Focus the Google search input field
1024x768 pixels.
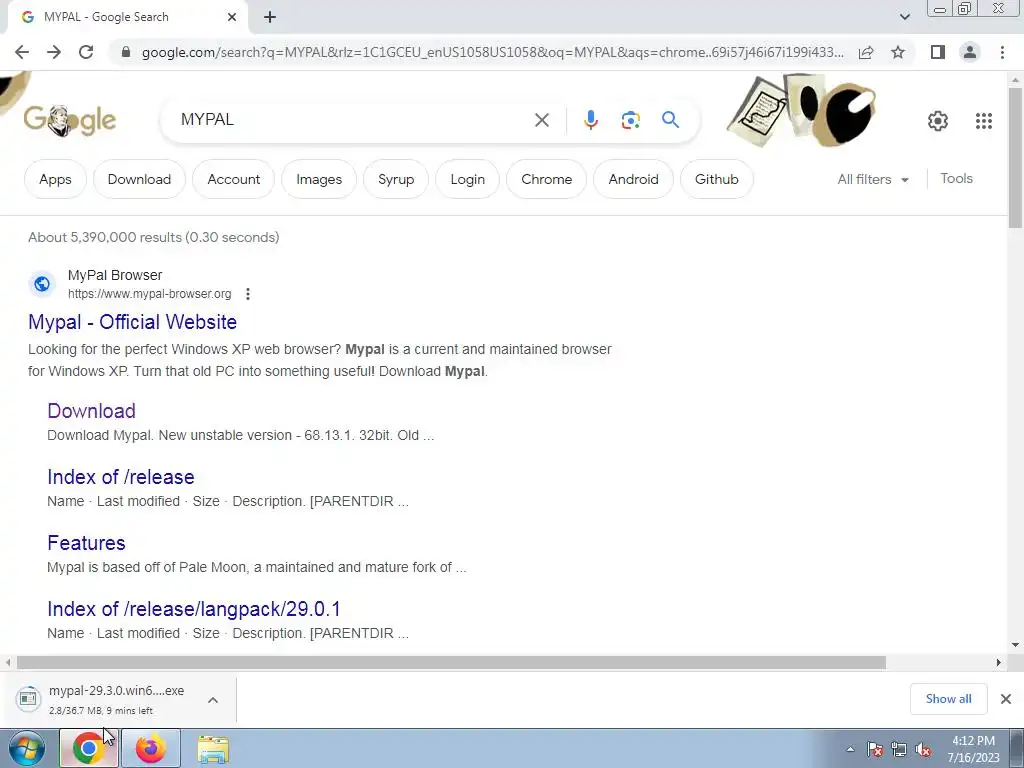pos(353,120)
